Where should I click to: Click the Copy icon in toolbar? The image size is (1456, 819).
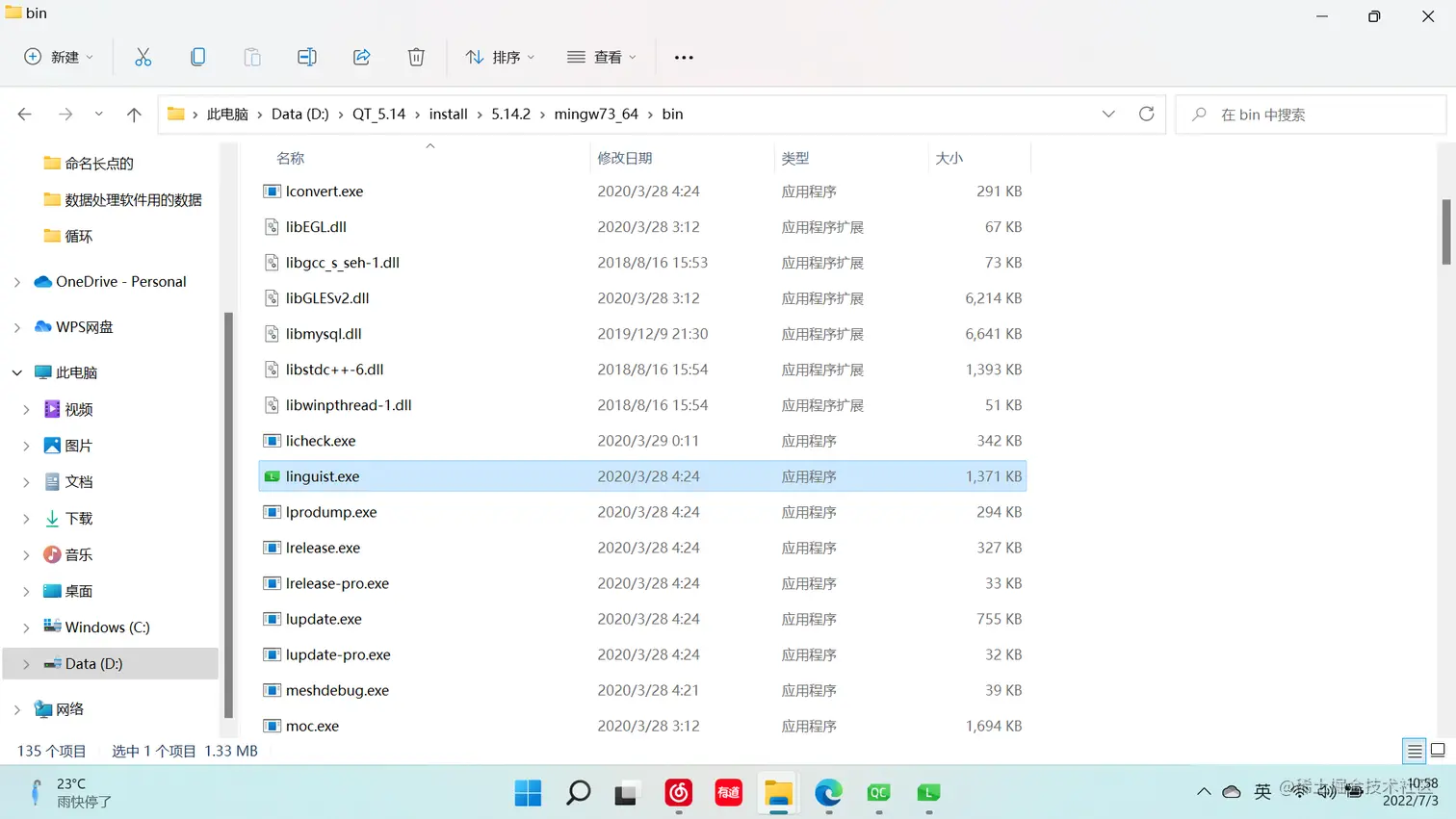pos(197,57)
